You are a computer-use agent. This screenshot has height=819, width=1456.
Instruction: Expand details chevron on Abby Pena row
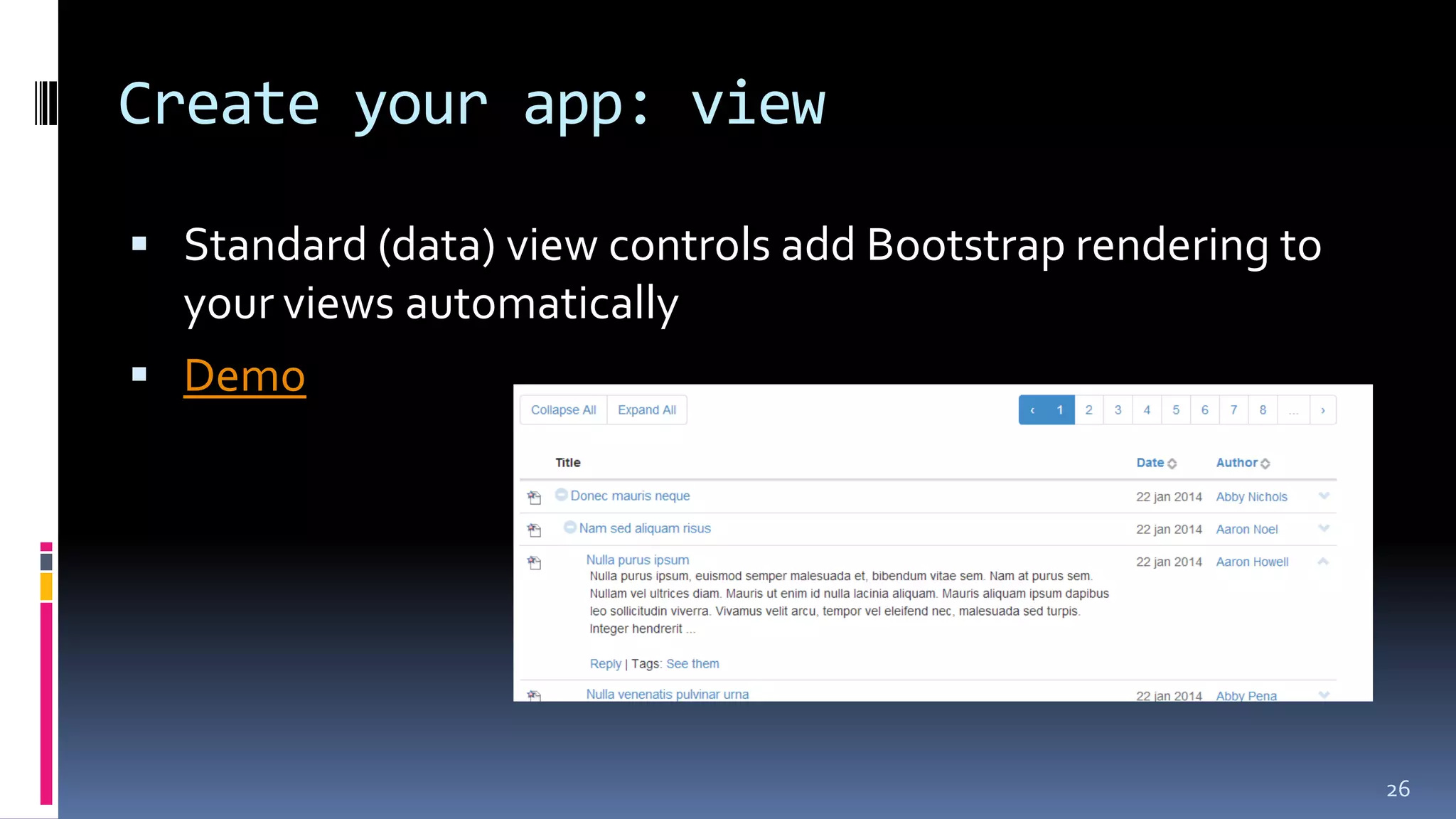pyautogui.click(x=1324, y=695)
